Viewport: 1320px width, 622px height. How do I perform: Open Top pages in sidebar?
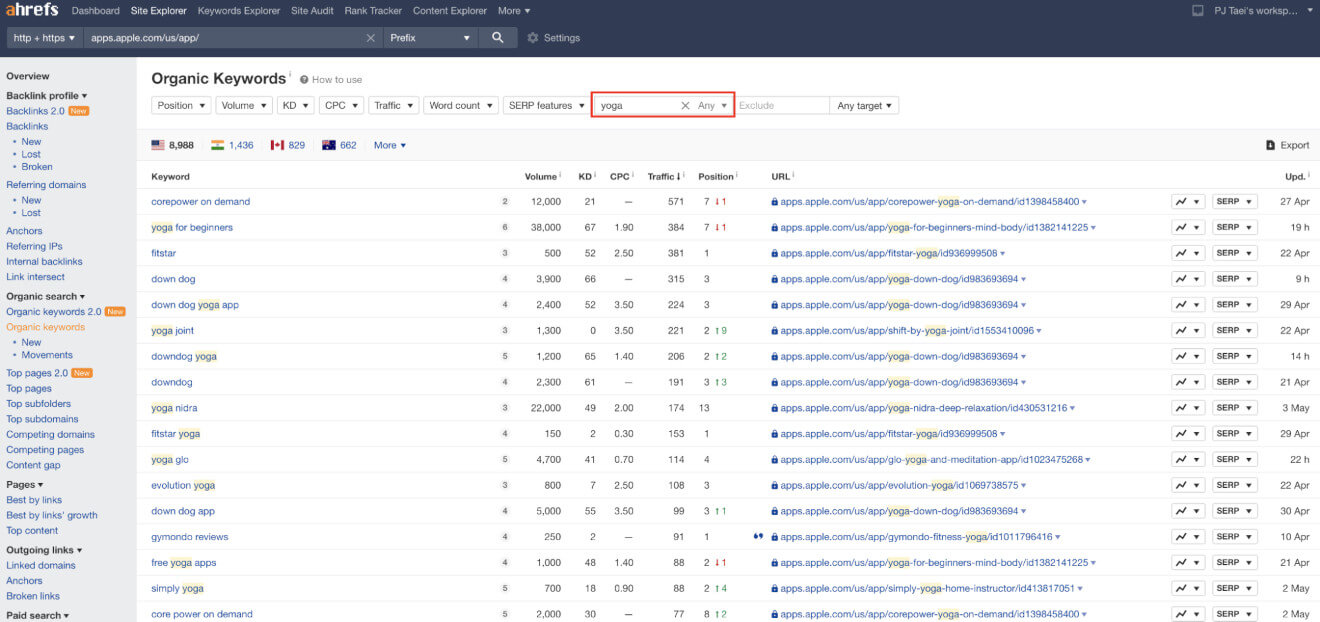(x=29, y=388)
